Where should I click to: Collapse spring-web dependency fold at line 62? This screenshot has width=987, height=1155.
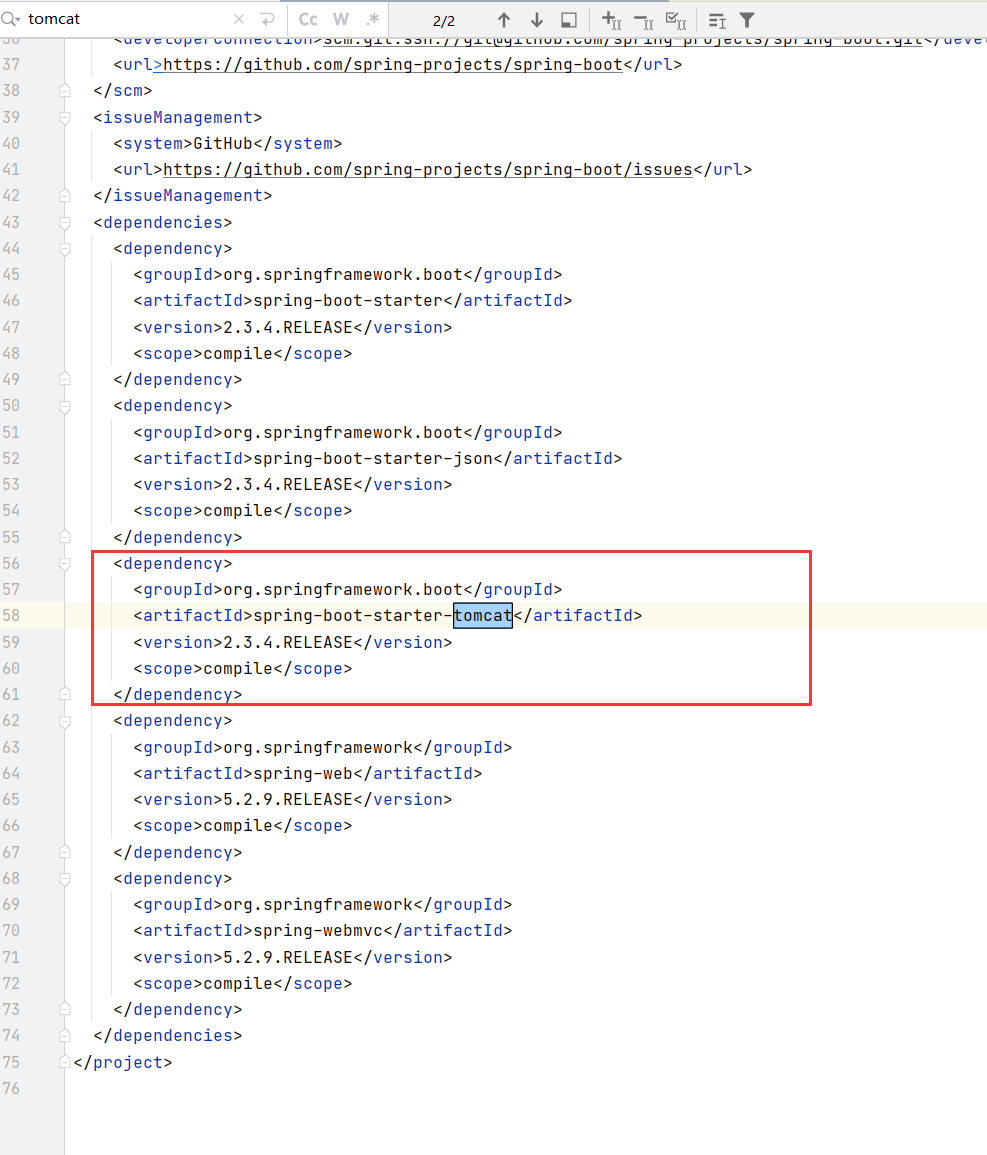point(65,721)
